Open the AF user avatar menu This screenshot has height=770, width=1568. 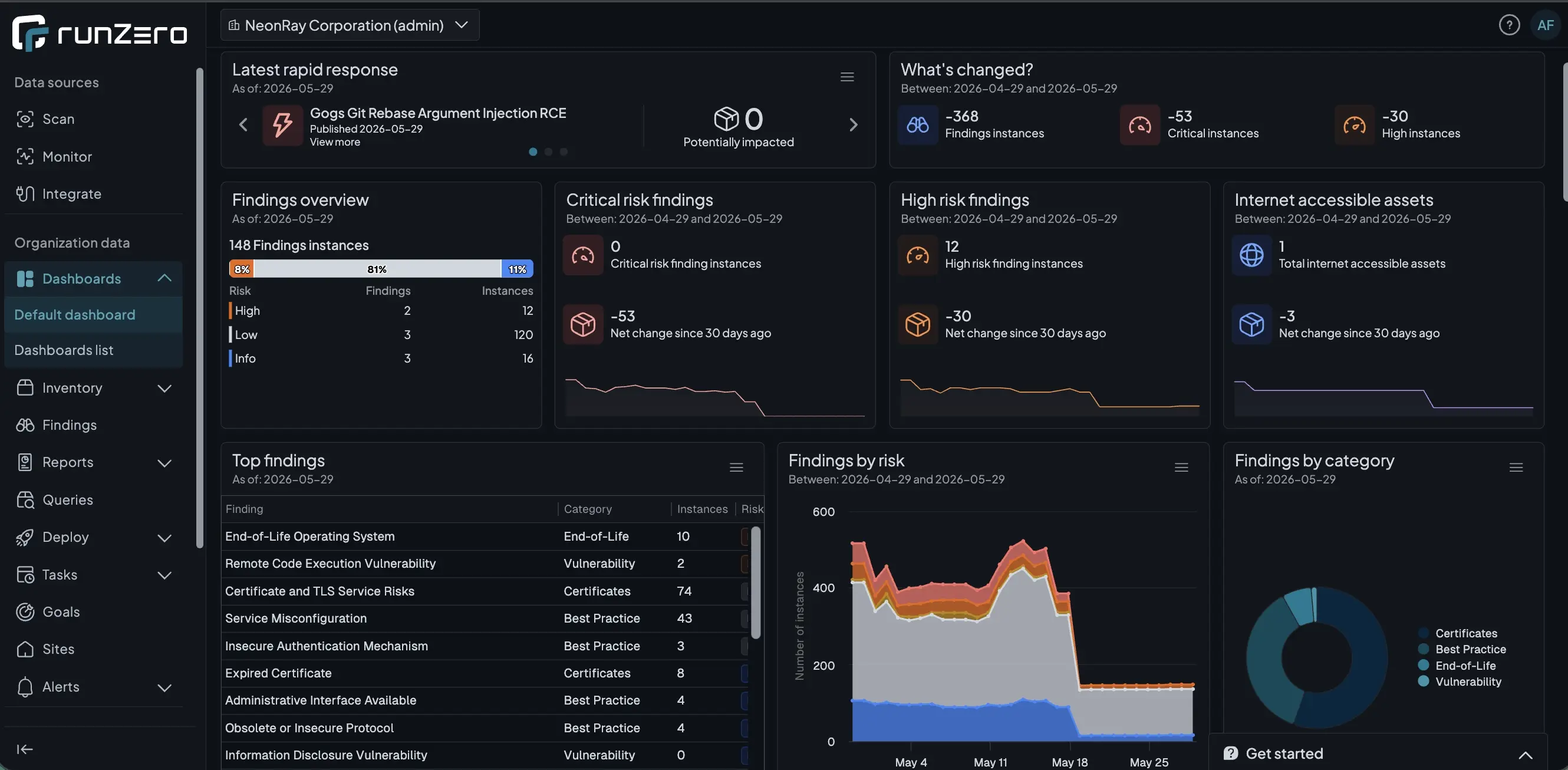(1545, 25)
